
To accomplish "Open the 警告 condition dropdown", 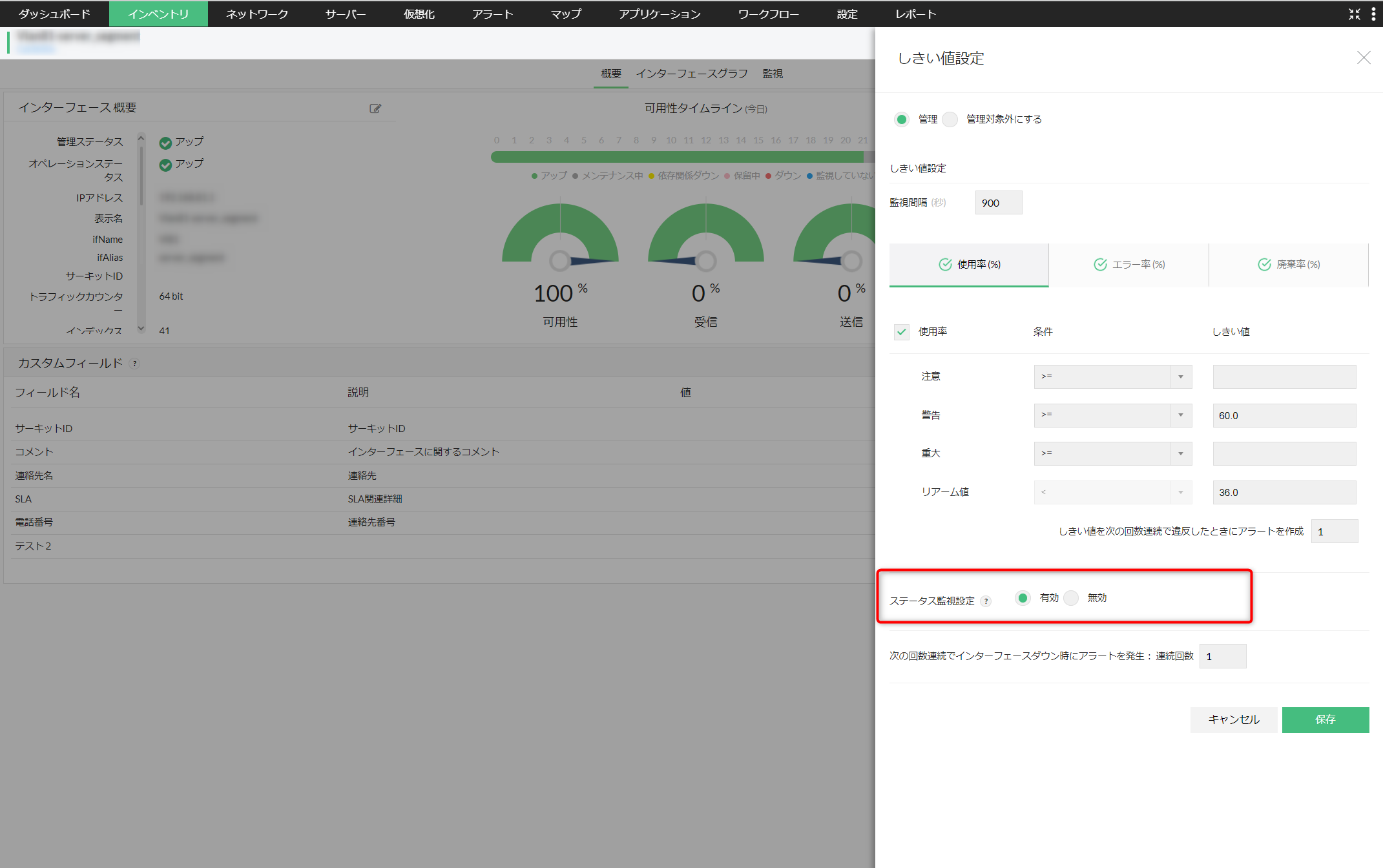I will (1112, 415).
